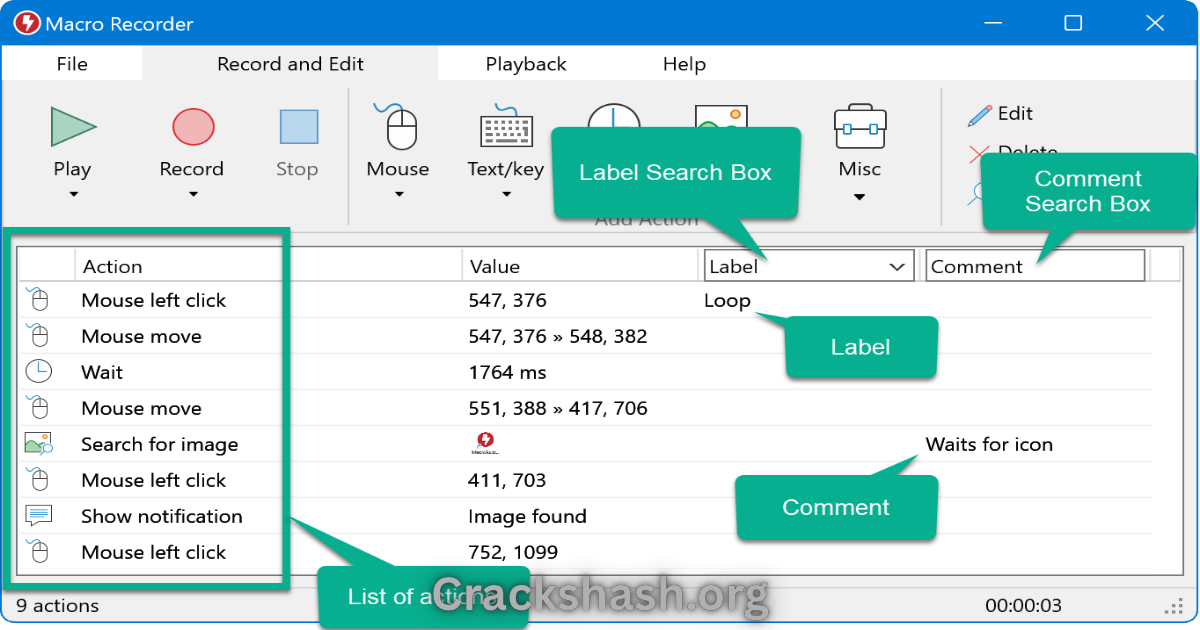1200x630 pixels.
Task: Select the Mouse left click row labeled Loop
Action: [585, 300]
